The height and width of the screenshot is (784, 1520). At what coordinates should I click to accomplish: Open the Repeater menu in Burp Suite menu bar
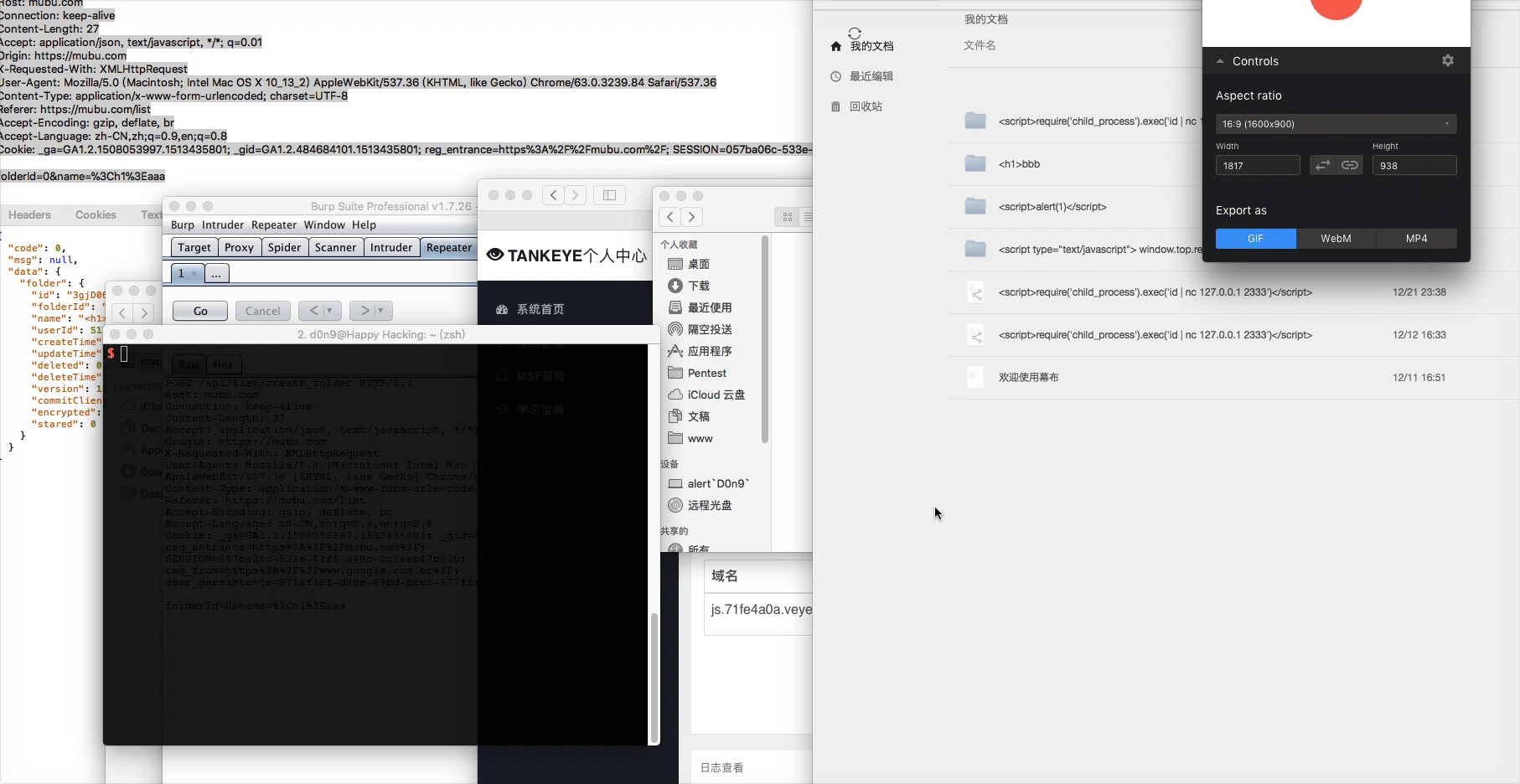click(274, 224)
